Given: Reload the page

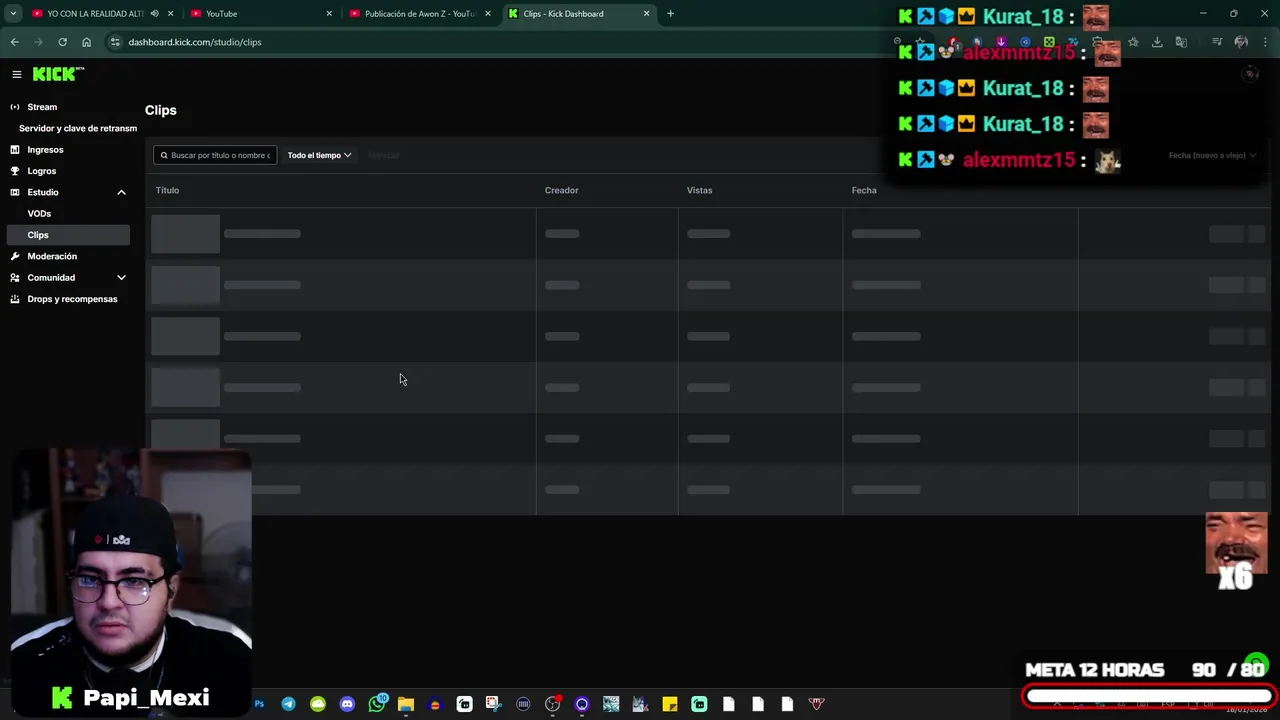Looking at the screenshot, I should pyautogui.click(x=62, y=42).
